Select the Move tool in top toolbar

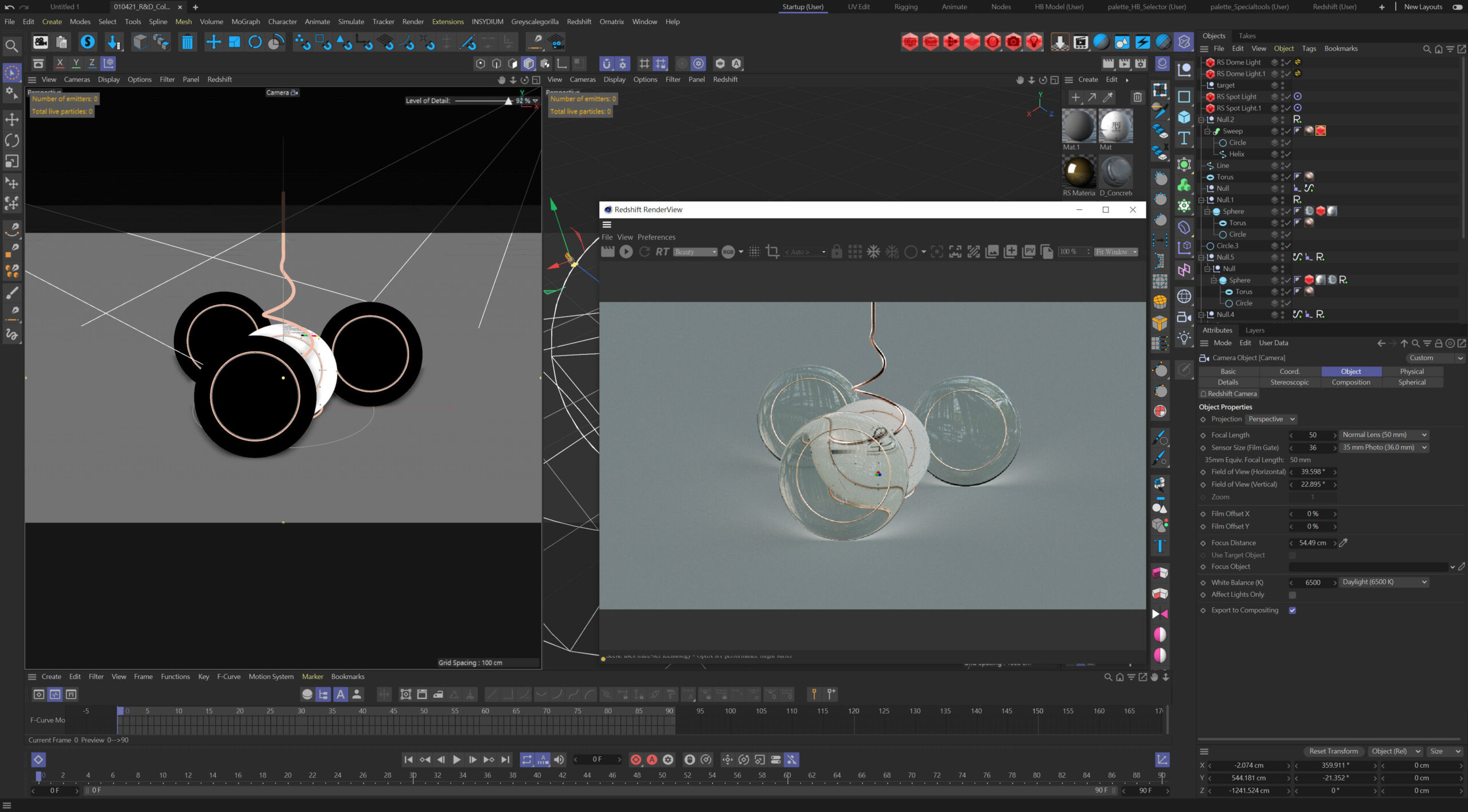point(213,42)
